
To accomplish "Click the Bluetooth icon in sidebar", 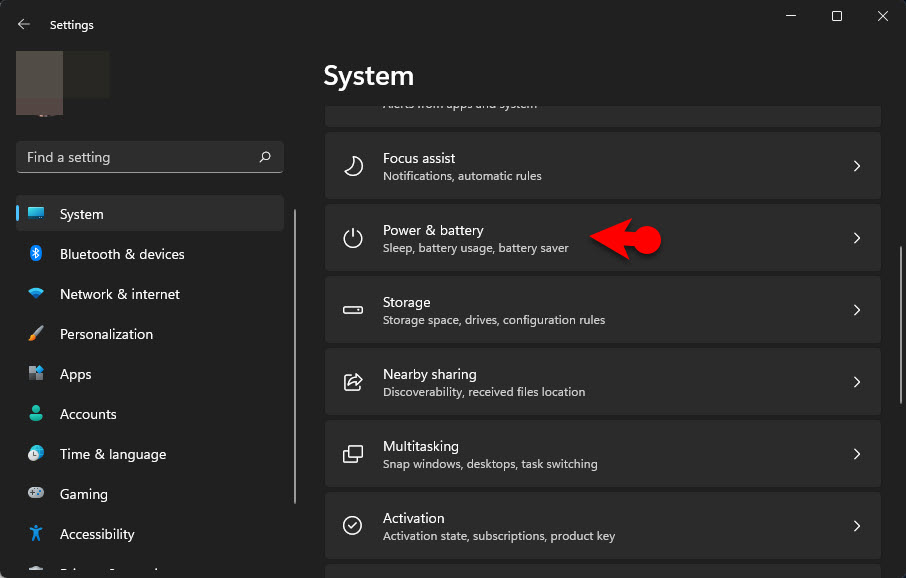I will [x=36, y=254].
